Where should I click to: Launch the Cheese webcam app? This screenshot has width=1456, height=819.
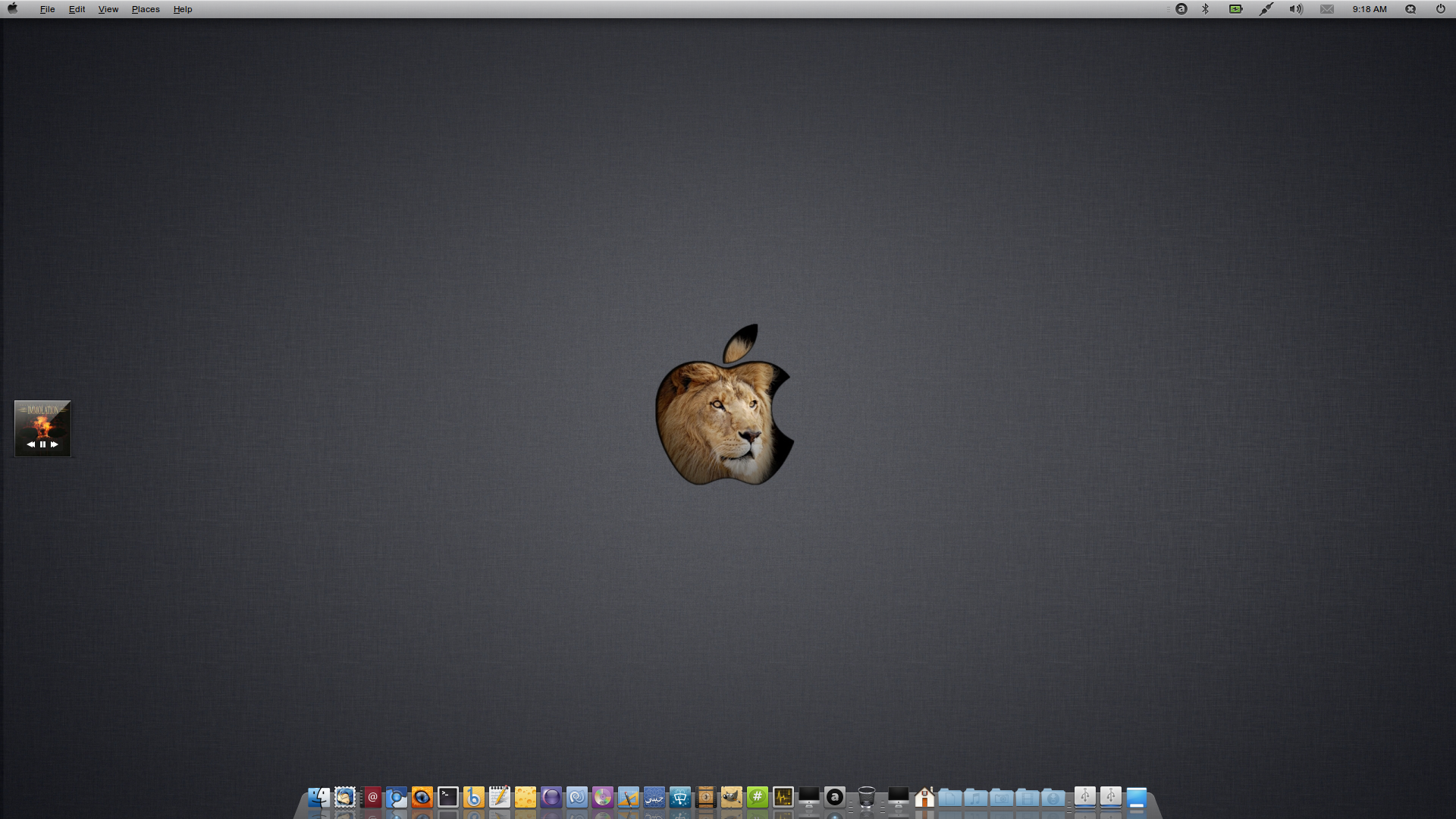point(526,798)
